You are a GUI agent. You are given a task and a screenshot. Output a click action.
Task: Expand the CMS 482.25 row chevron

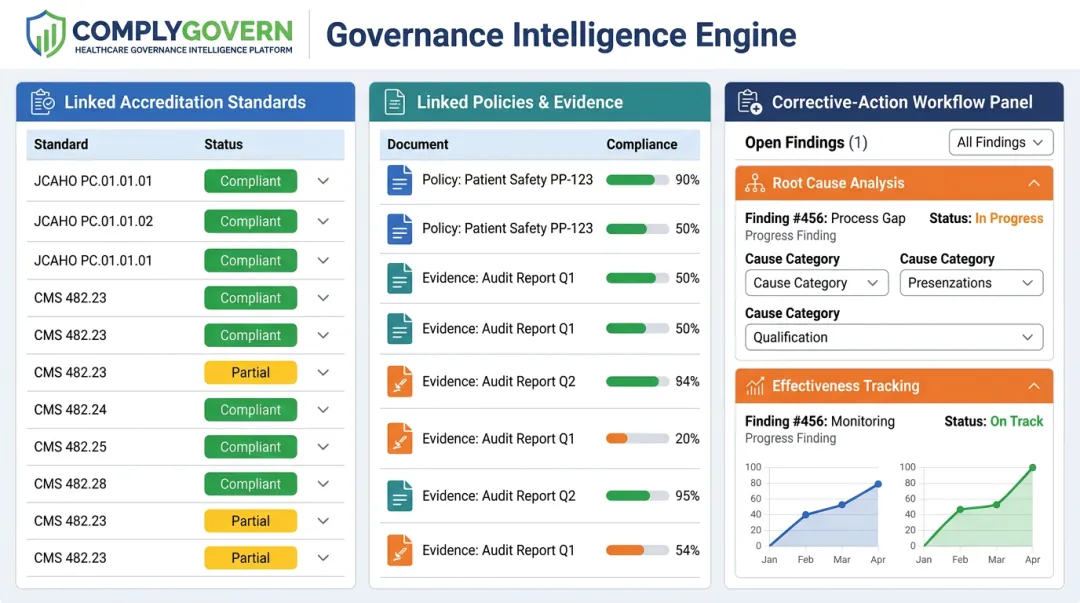click(x=323, y=447)
